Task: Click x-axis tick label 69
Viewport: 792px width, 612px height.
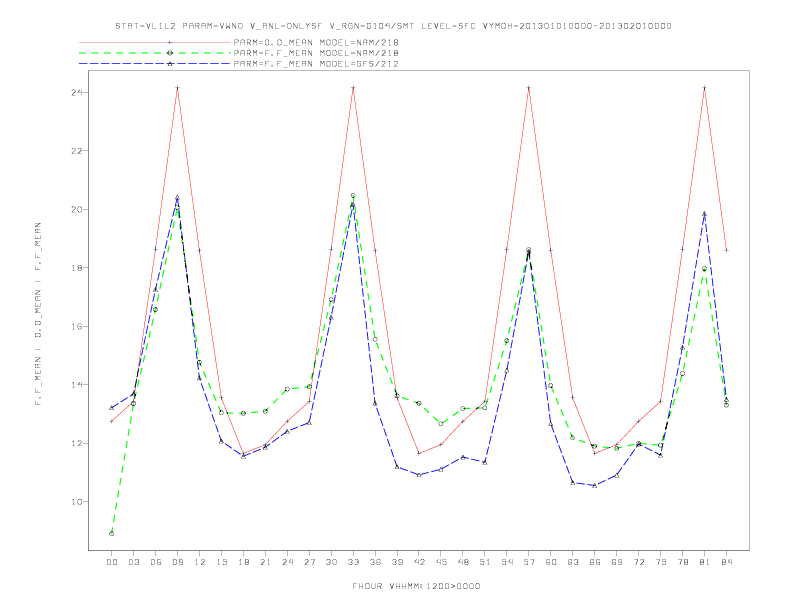Action: [617, 562]
